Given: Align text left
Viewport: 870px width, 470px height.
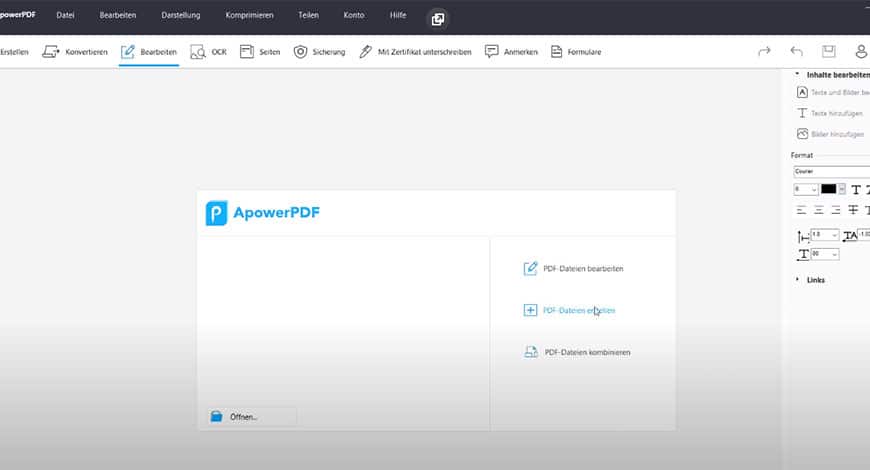Looking at the screenshot, I should (801, 210).
